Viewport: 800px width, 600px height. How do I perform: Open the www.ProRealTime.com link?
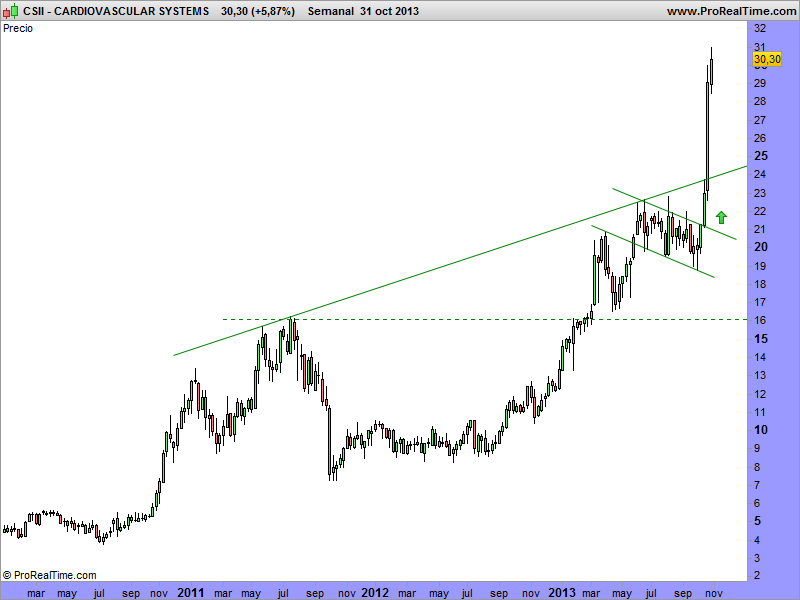pyautogui.click(x=731, y=11)
